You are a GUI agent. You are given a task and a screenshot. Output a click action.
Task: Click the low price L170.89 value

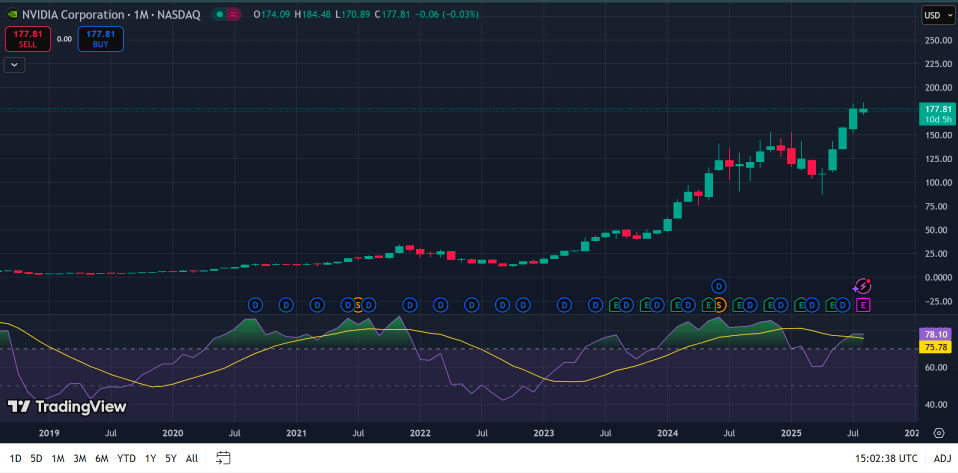pyautogui.click(x=354, y=15)
